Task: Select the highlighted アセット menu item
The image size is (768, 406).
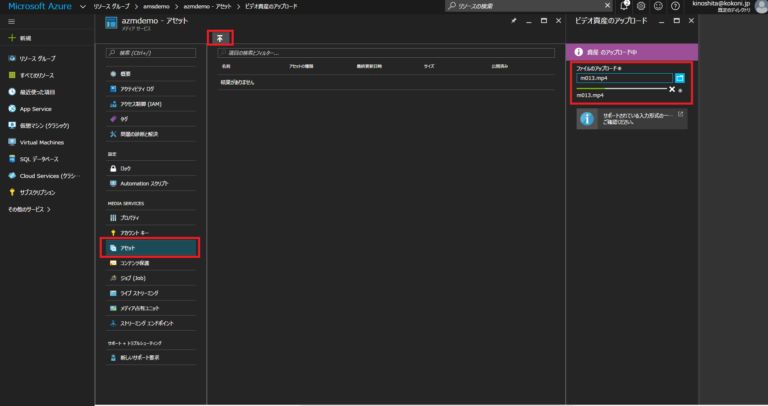Action: tap(151, 248)
